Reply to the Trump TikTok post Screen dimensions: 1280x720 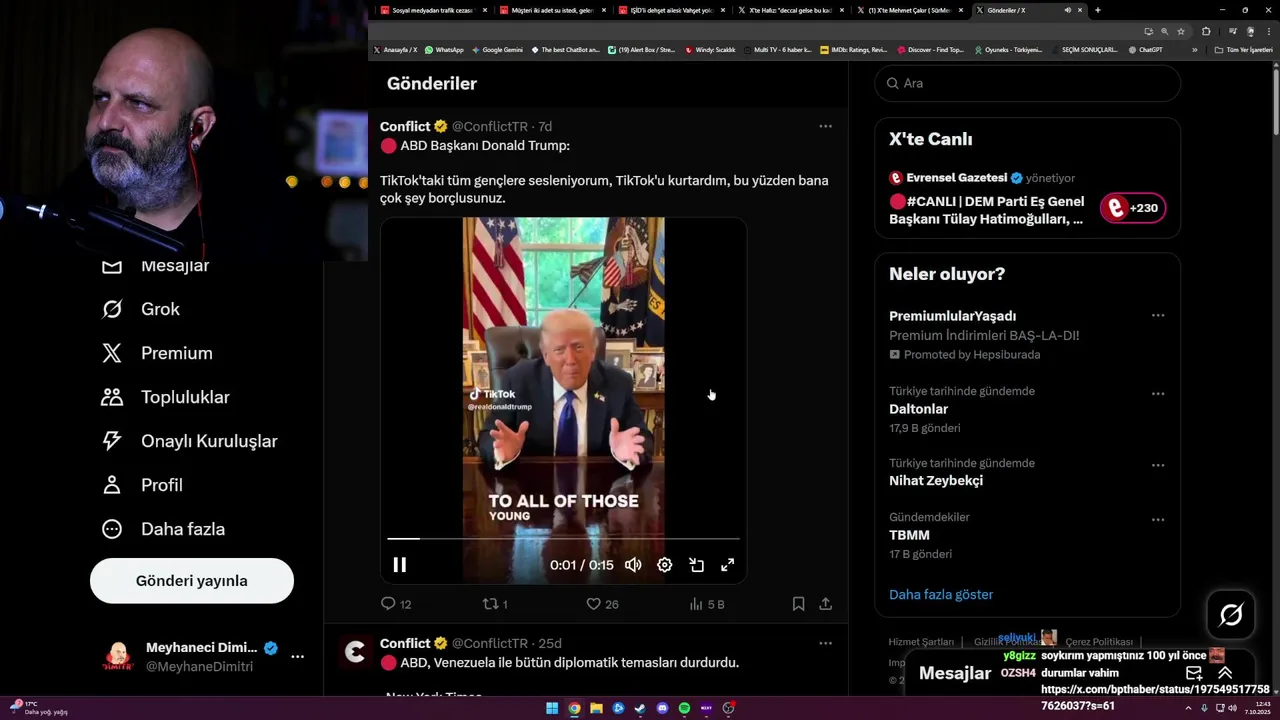(396, 604)
